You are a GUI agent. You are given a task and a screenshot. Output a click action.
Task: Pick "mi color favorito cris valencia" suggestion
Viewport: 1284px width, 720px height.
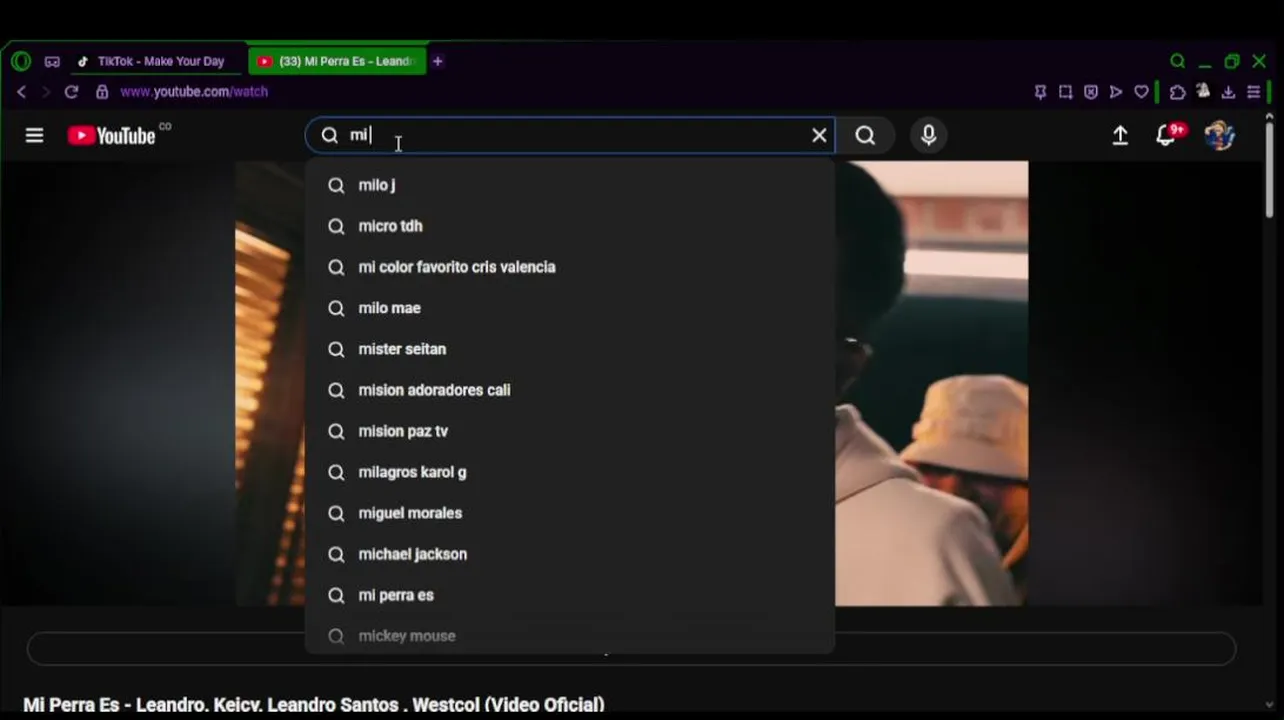(x=570, y=267)
